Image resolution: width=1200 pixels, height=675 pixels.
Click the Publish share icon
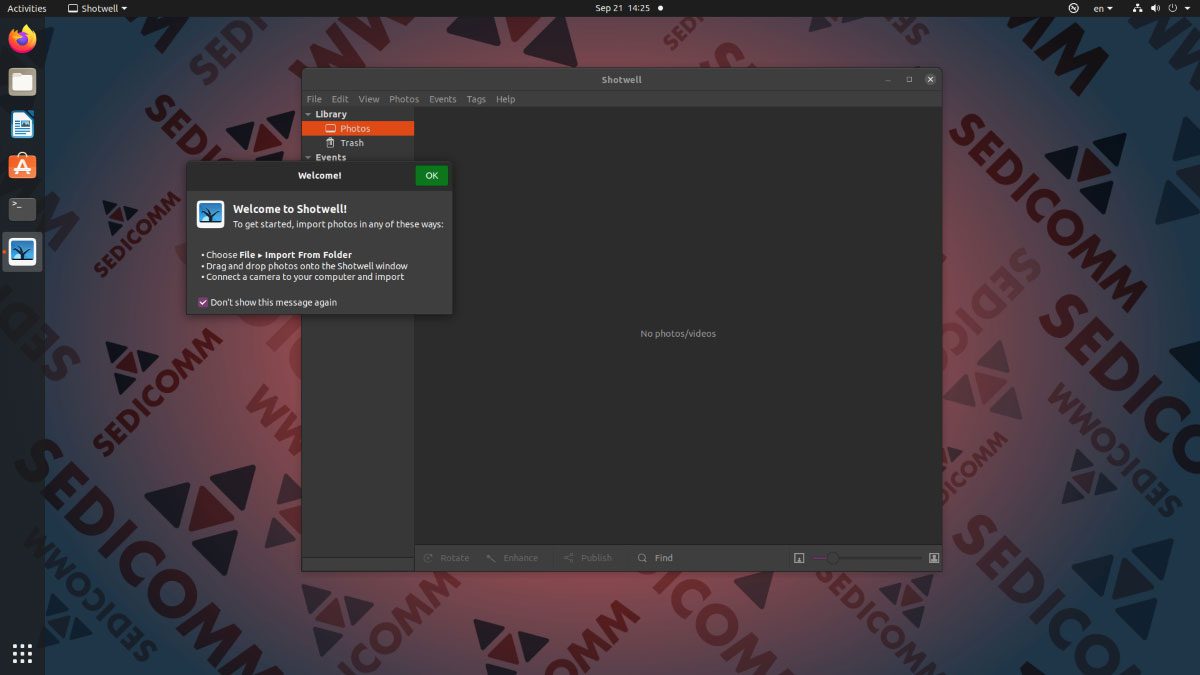coord(568,558)
